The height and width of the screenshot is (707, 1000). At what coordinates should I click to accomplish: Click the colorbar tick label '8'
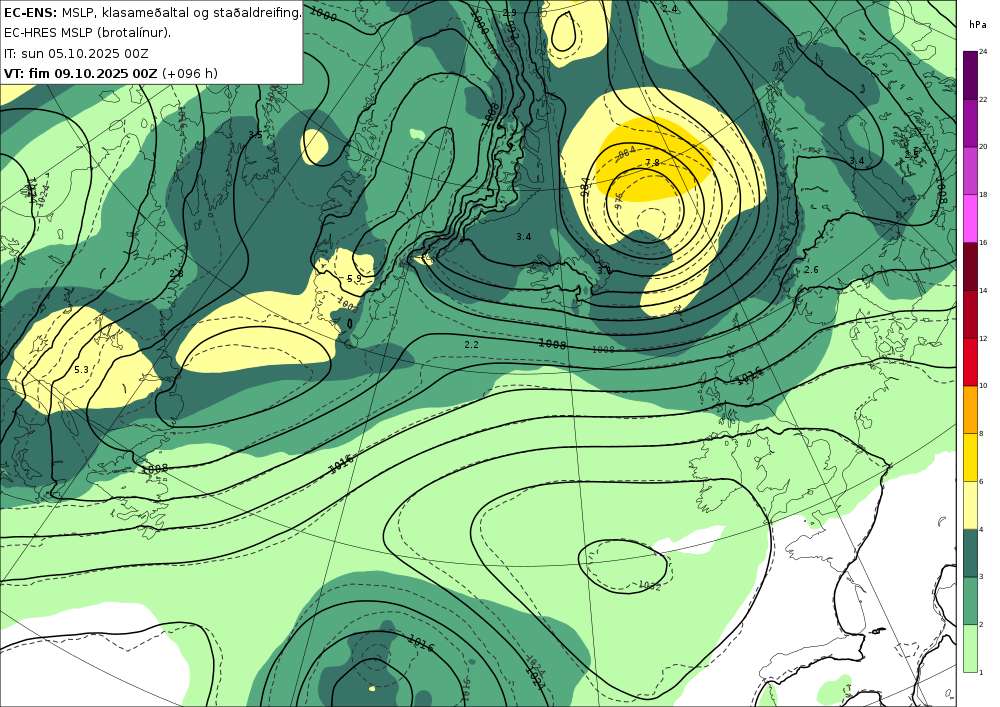pos(981,434)
